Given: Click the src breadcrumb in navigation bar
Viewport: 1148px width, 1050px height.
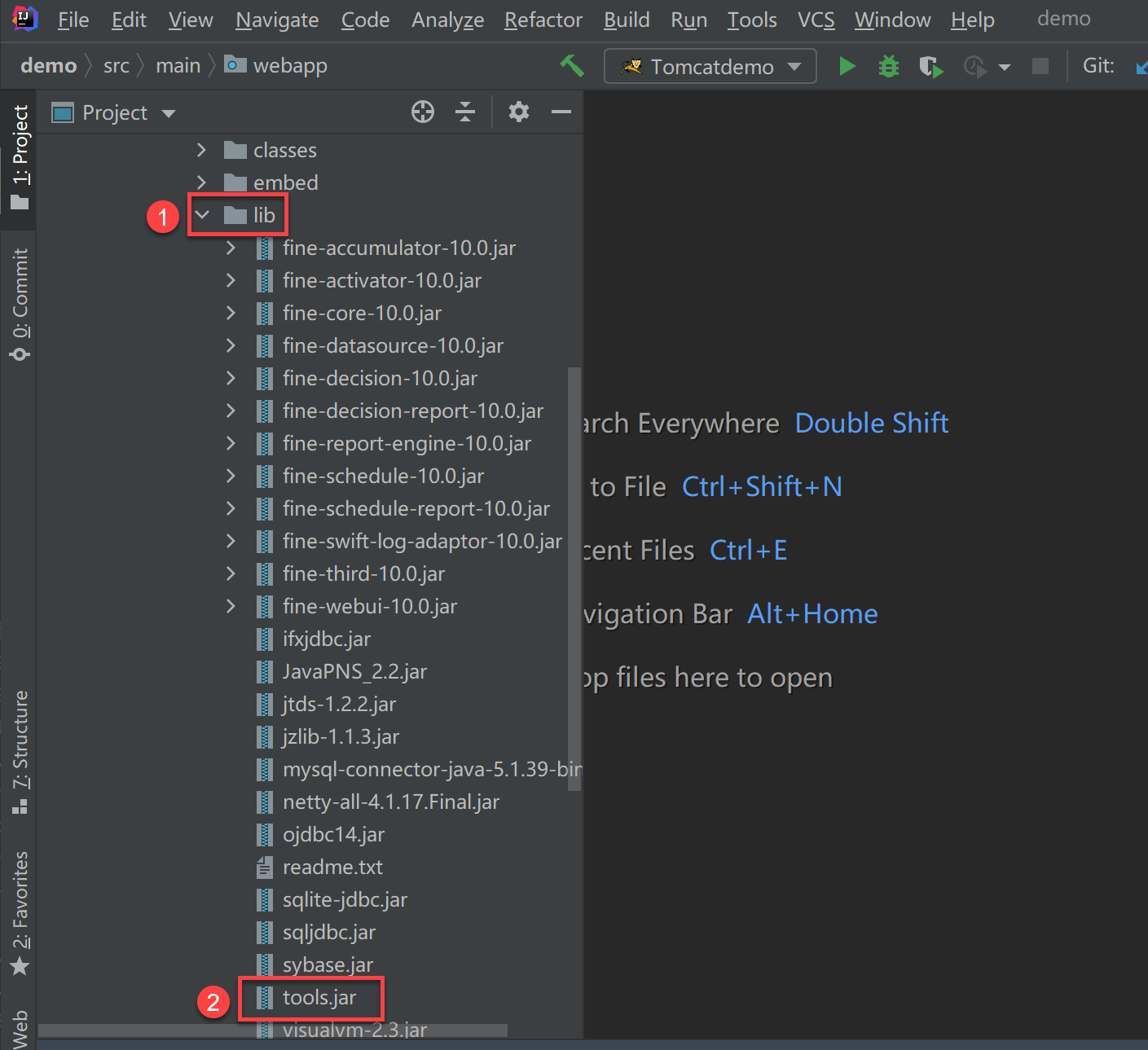Looking at the screenshot, I should point(116,66).
